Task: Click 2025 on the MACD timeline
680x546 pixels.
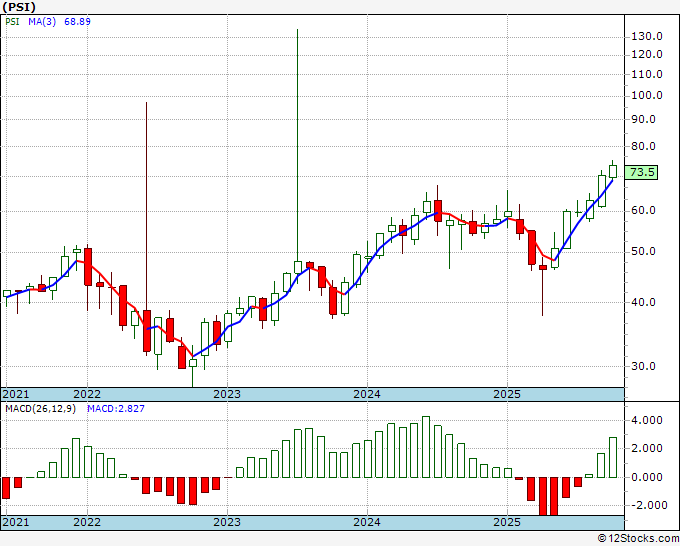Action: [507, 522]
